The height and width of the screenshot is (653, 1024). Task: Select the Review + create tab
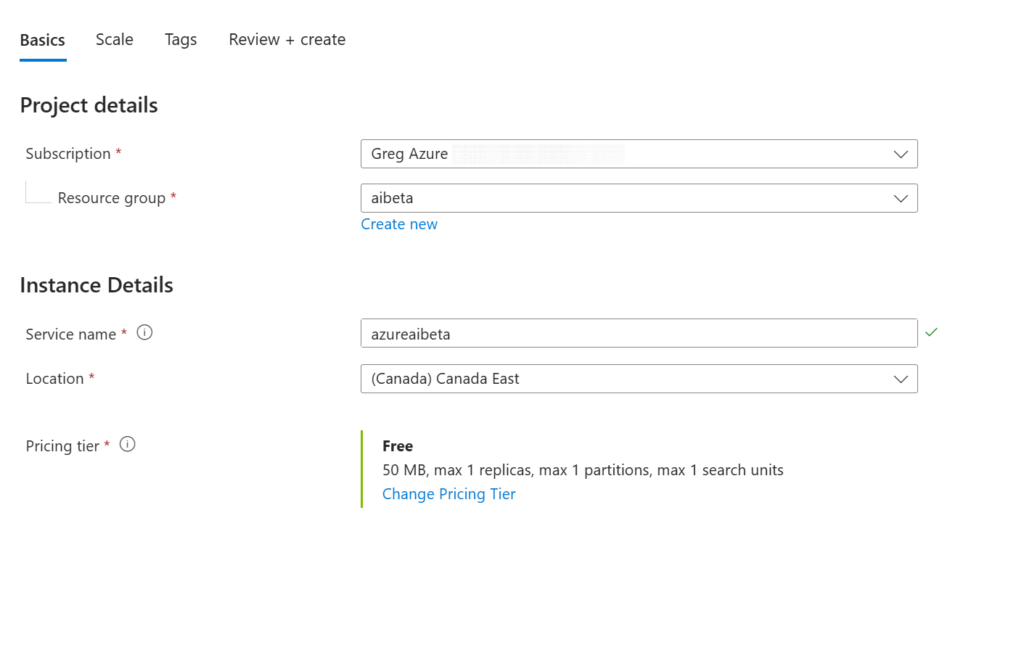287,40
